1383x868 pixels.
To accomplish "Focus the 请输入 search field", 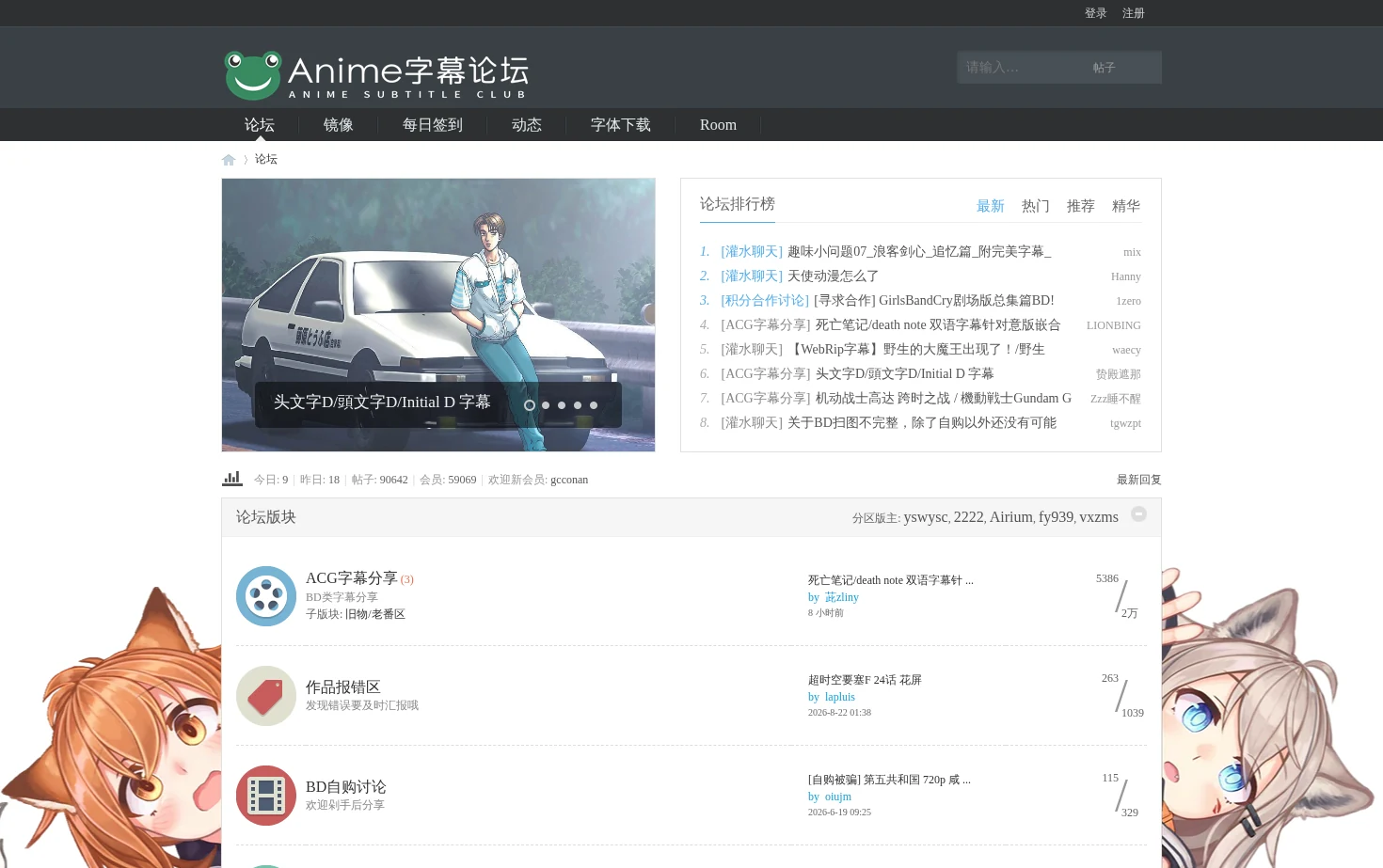I will [1021, 68].
